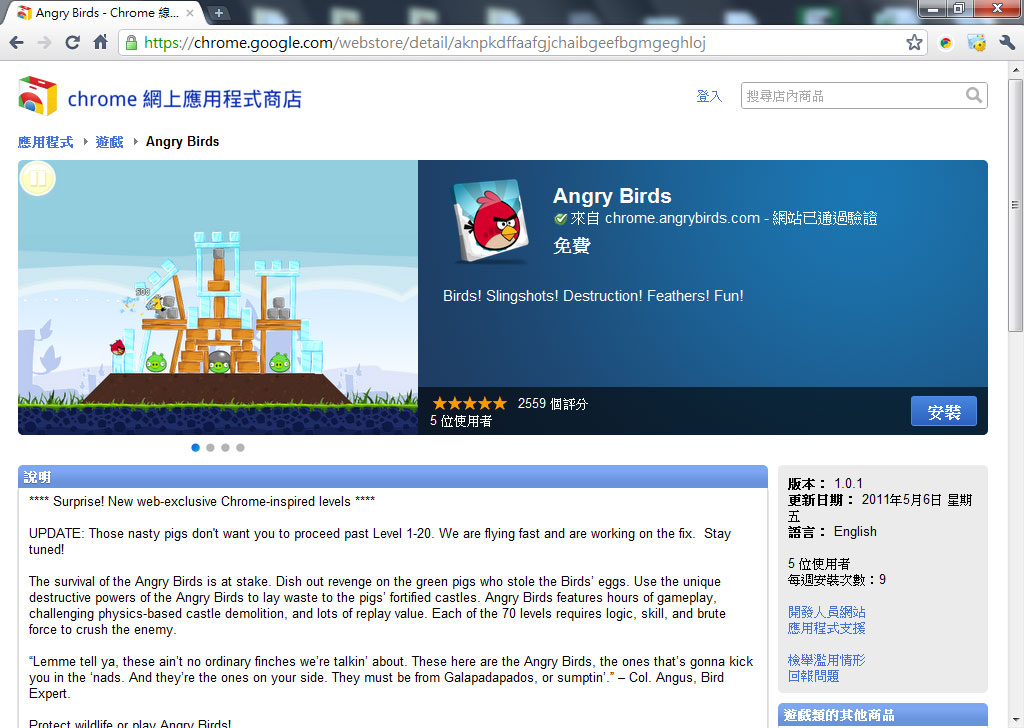Click the 版本 1.0.1 text
Screen dimensions: 1024x728
(825, 484)
